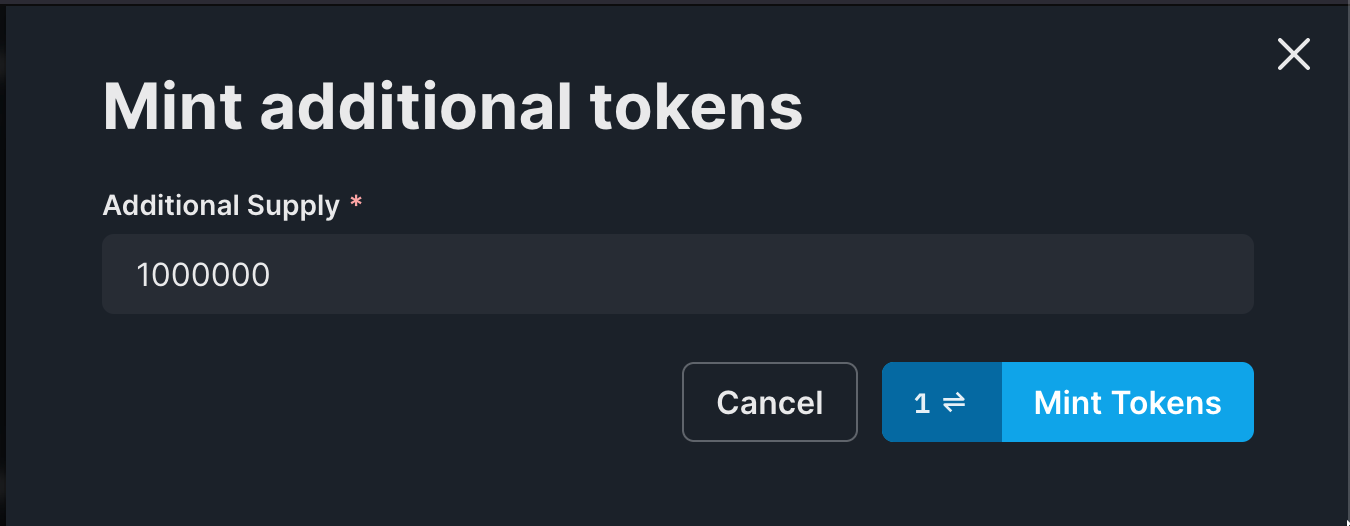Click the outlined Cancel button
The image size is (1350, 526).
(x=769, y=402)
